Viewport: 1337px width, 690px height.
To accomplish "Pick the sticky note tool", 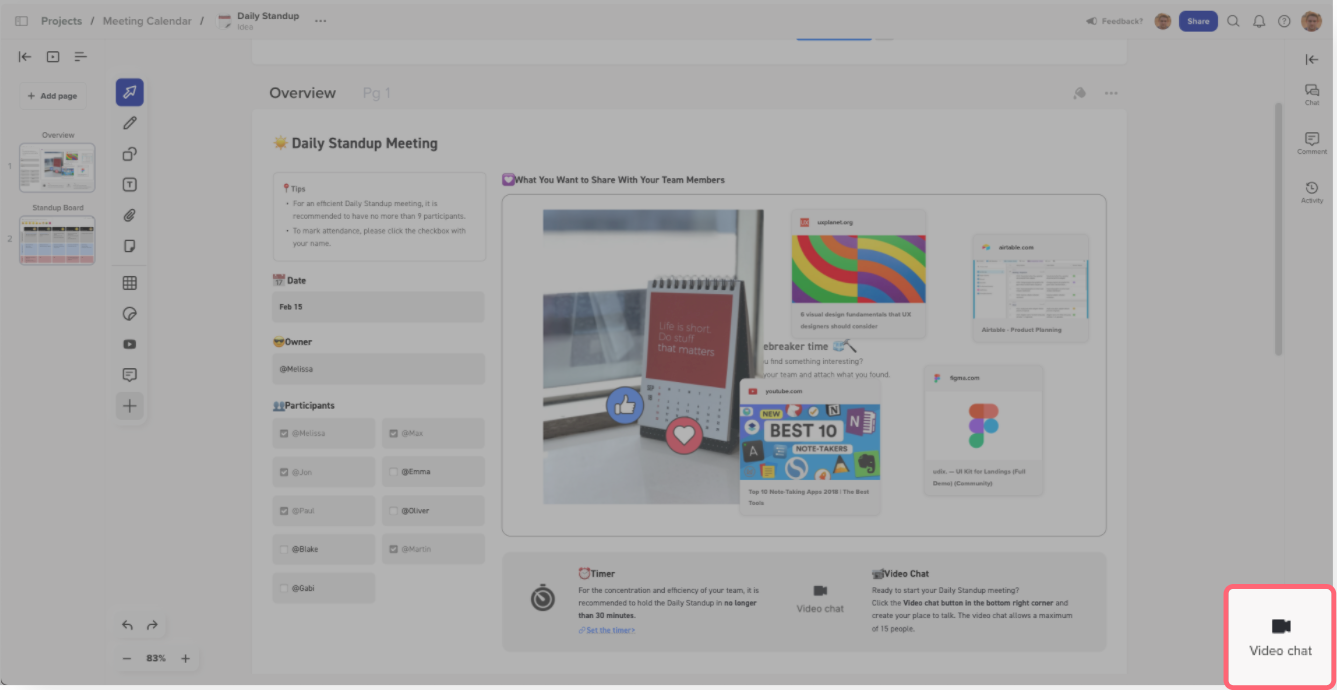I will click(x=129, y=246).
